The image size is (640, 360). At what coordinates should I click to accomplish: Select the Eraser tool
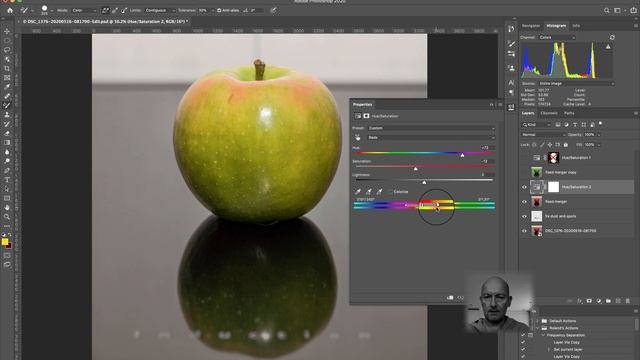click(x=7, y=133)
